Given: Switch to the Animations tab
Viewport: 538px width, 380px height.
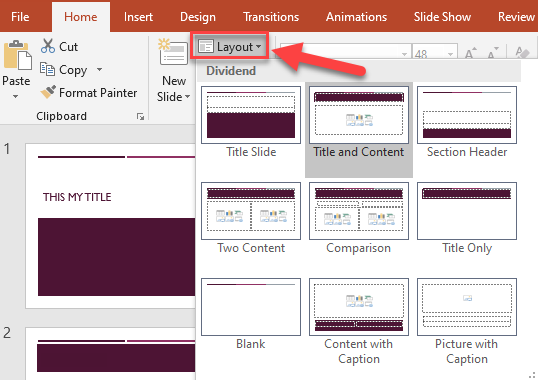Looking at the screenshot, I should coord(356,17).
